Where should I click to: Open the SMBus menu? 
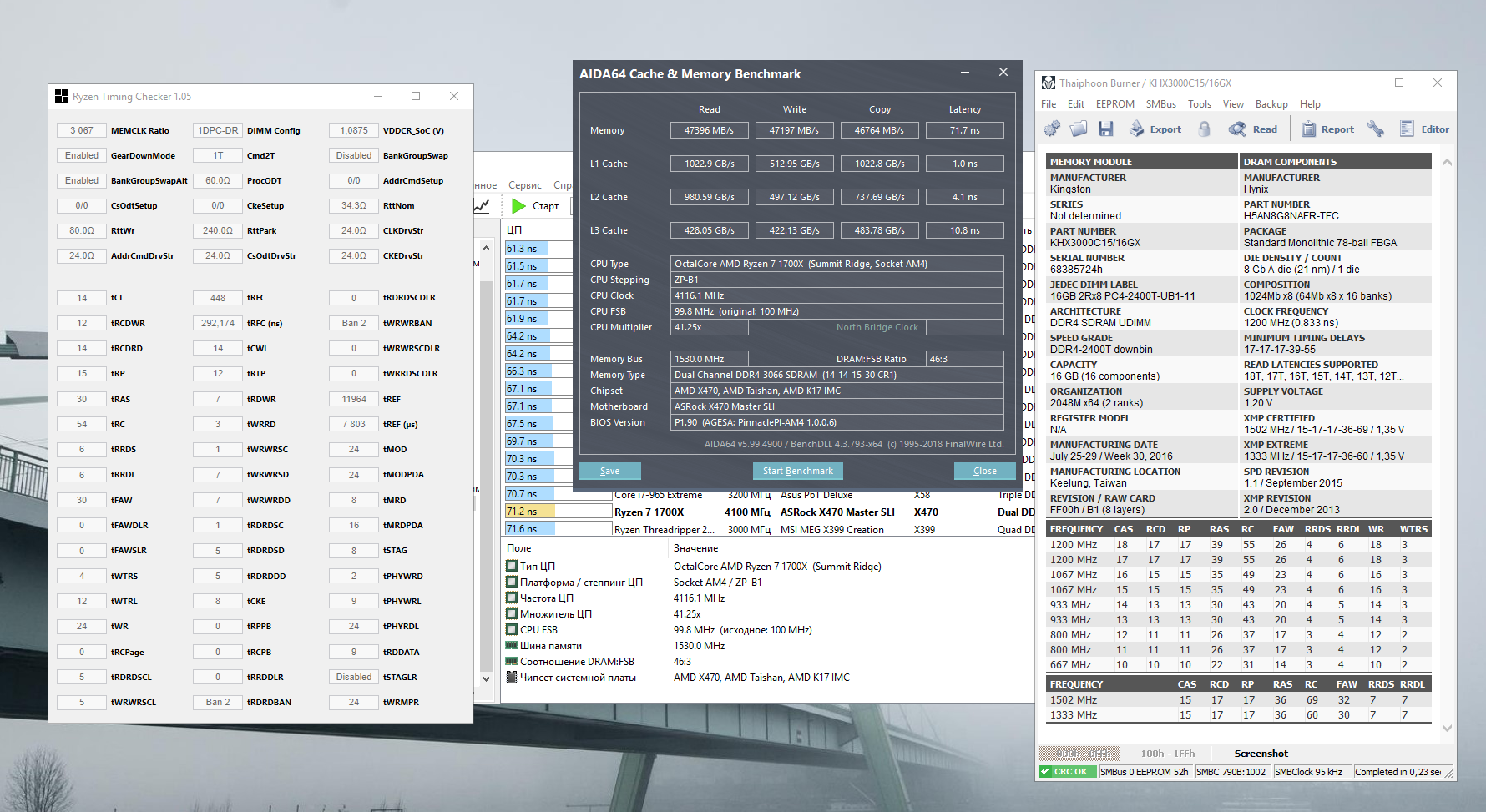[1160, 104]
